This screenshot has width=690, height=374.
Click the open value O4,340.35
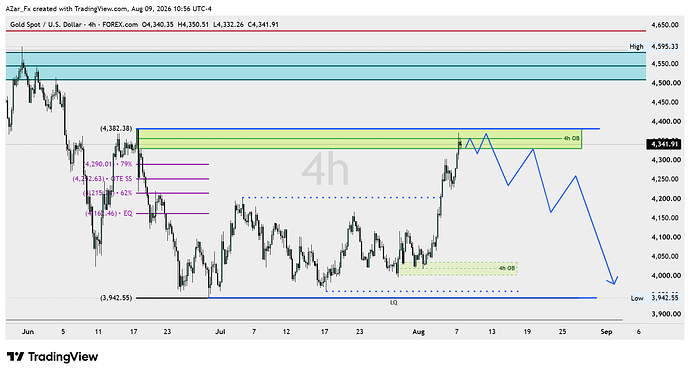coord(158,25)
